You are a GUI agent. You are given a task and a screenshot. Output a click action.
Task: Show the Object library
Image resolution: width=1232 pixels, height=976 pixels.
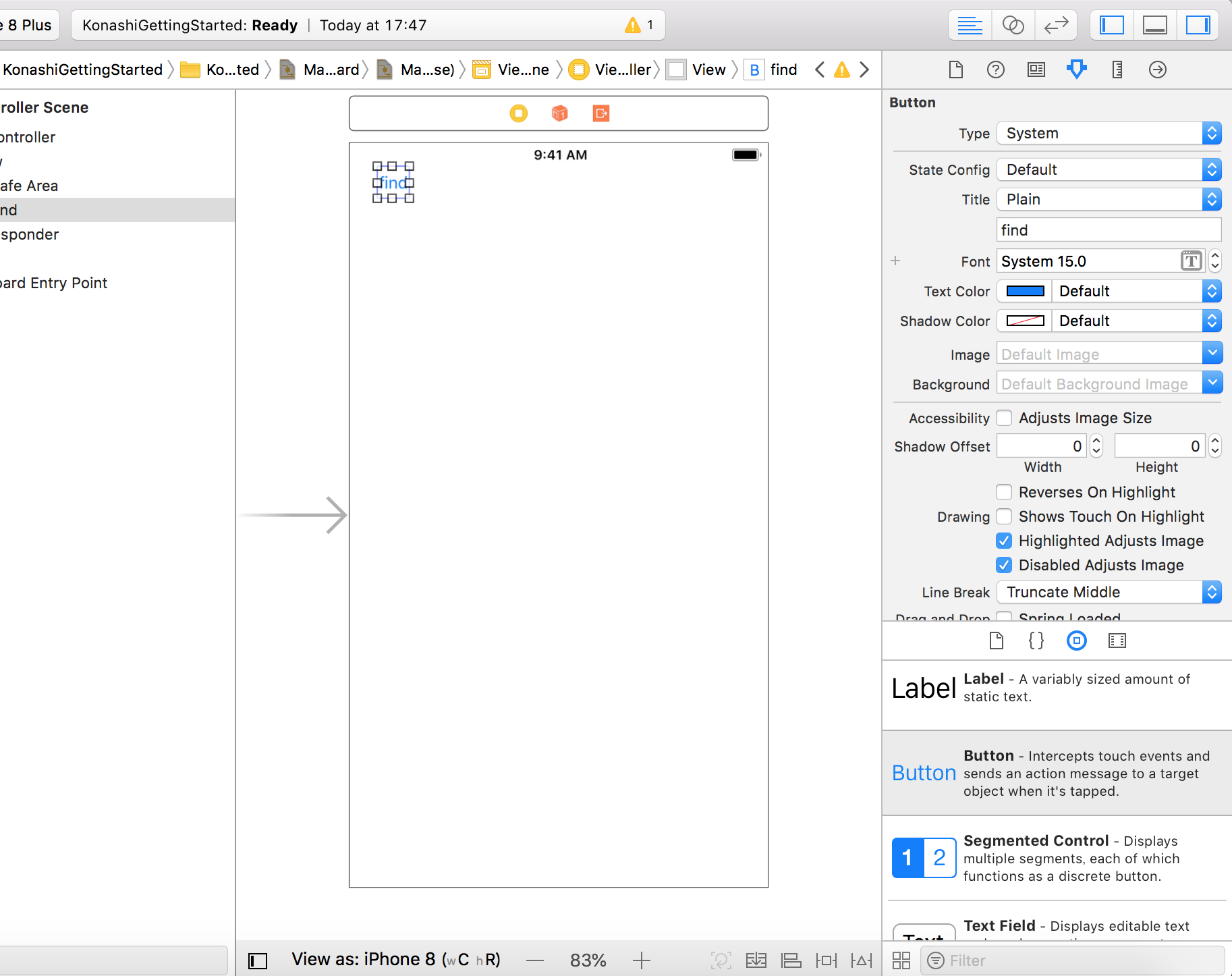click(x=1076, y=641)
